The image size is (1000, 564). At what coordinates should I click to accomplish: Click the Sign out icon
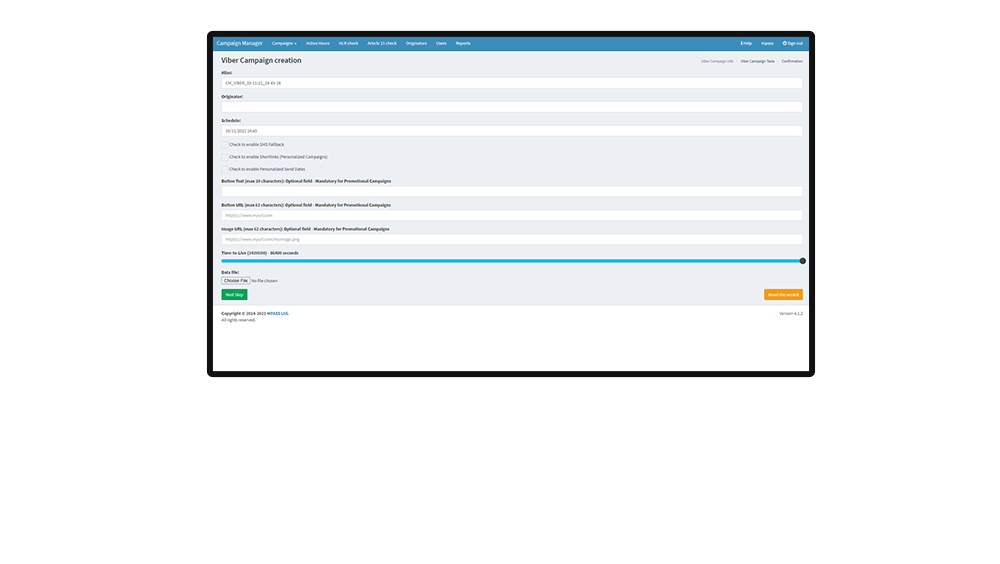(785, 44)
